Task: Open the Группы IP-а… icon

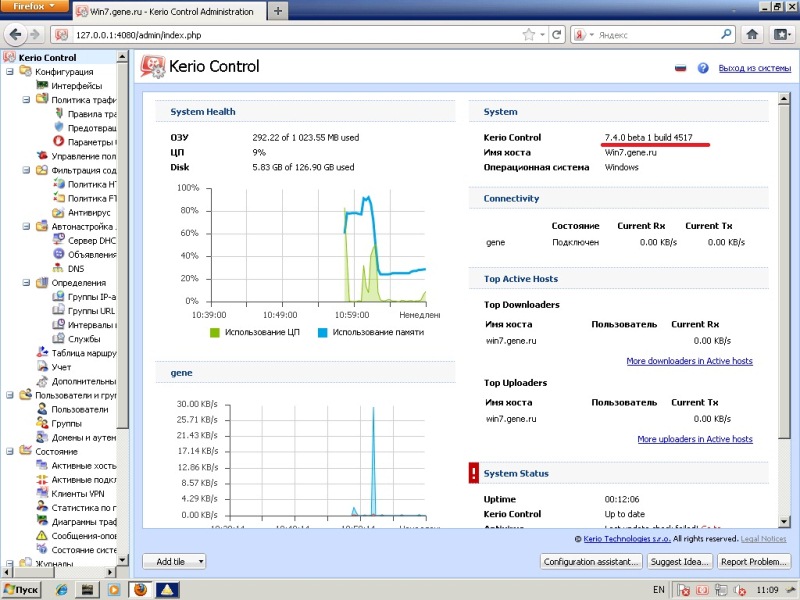Action: [x=59, y=296]
